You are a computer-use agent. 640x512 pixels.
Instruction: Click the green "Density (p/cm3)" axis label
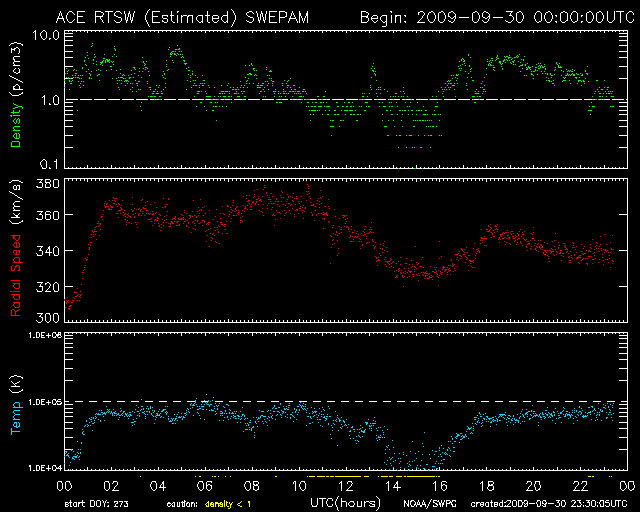tap(16, 95)
